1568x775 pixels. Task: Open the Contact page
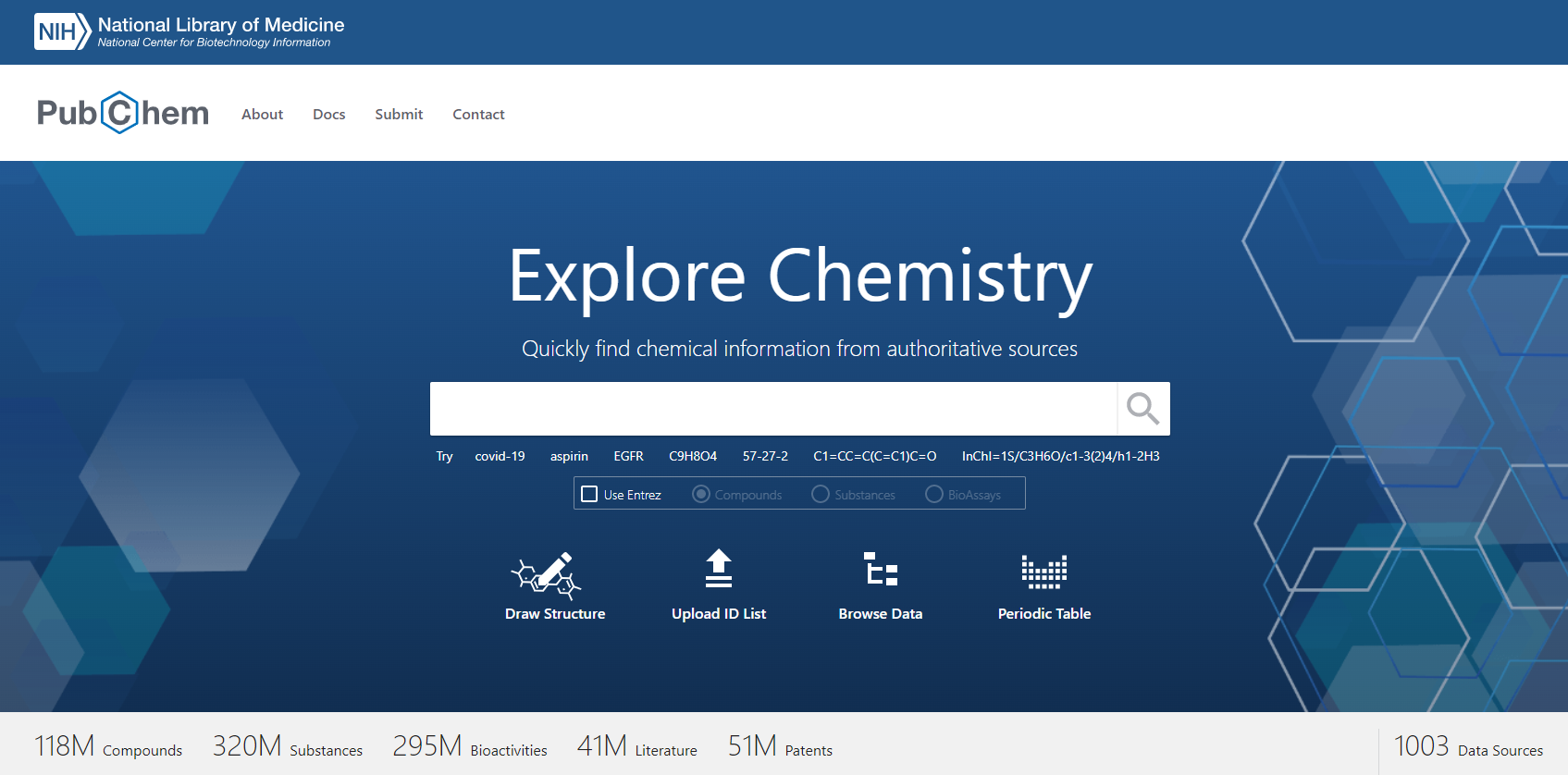coord(478,114)
